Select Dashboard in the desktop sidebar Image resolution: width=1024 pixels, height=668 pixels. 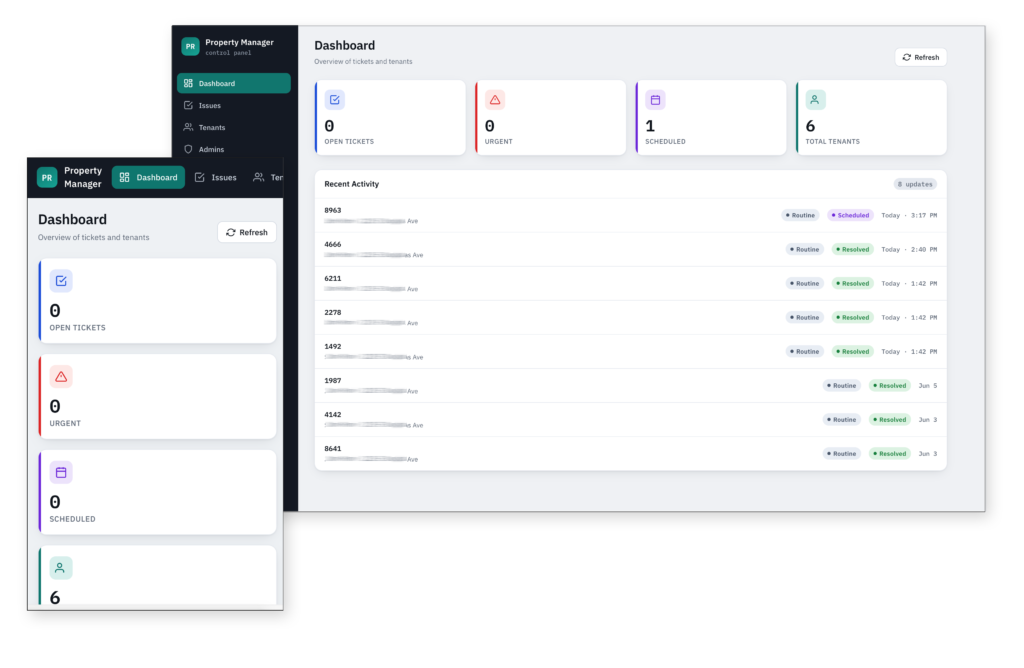click(x=234, y=84)
